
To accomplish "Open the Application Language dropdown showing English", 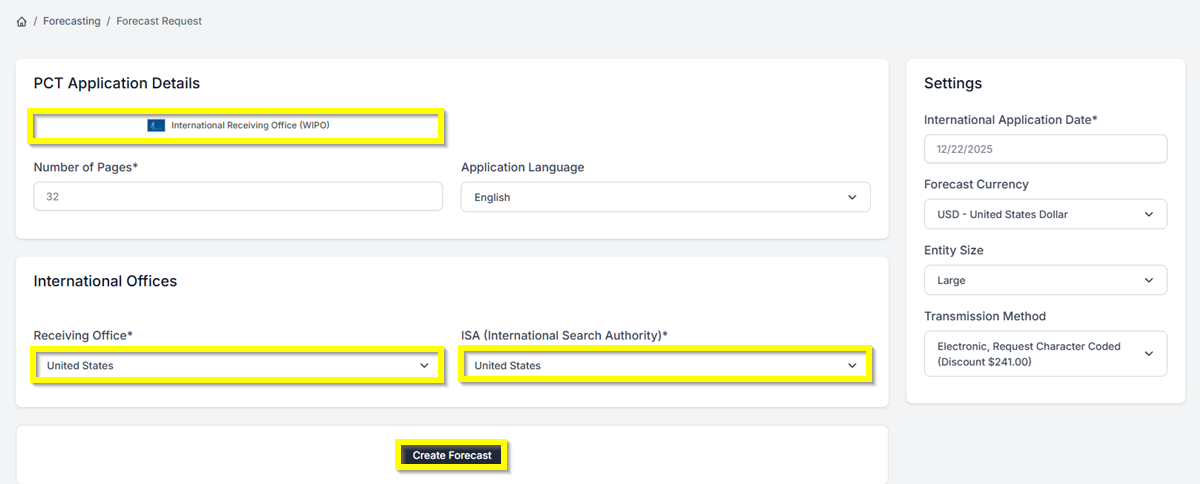I will tap(665, 198).
